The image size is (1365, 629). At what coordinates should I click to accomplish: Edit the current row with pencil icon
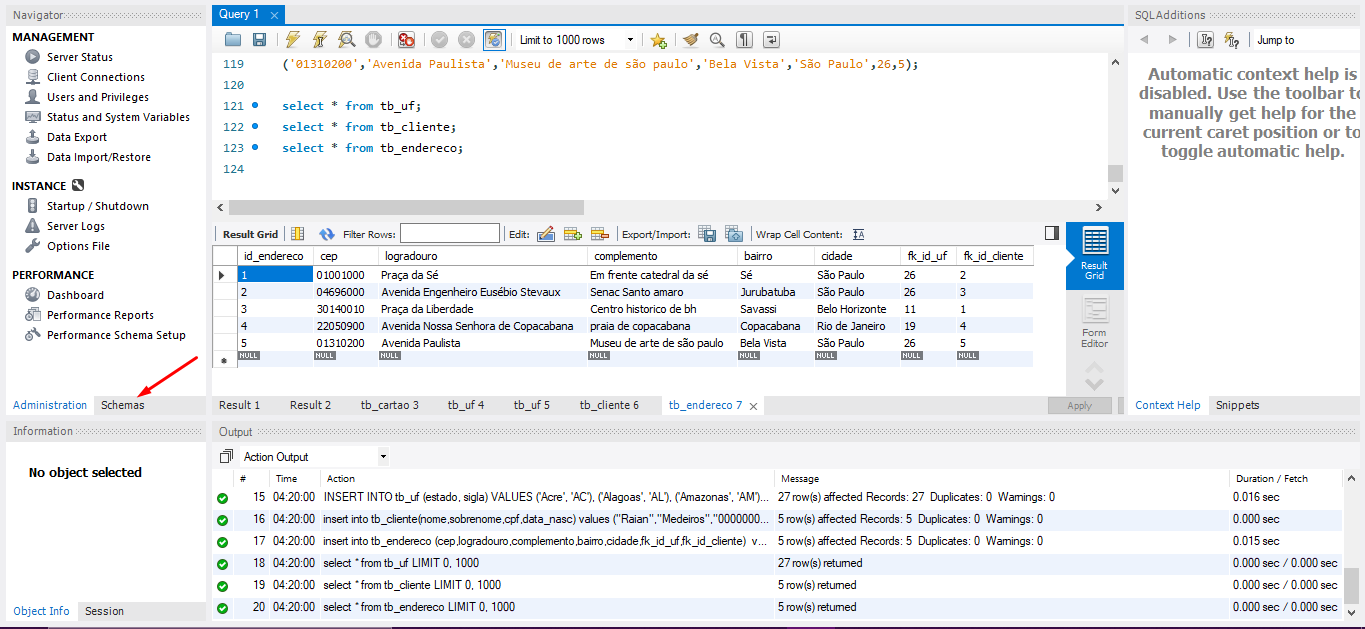pos(546,234)
